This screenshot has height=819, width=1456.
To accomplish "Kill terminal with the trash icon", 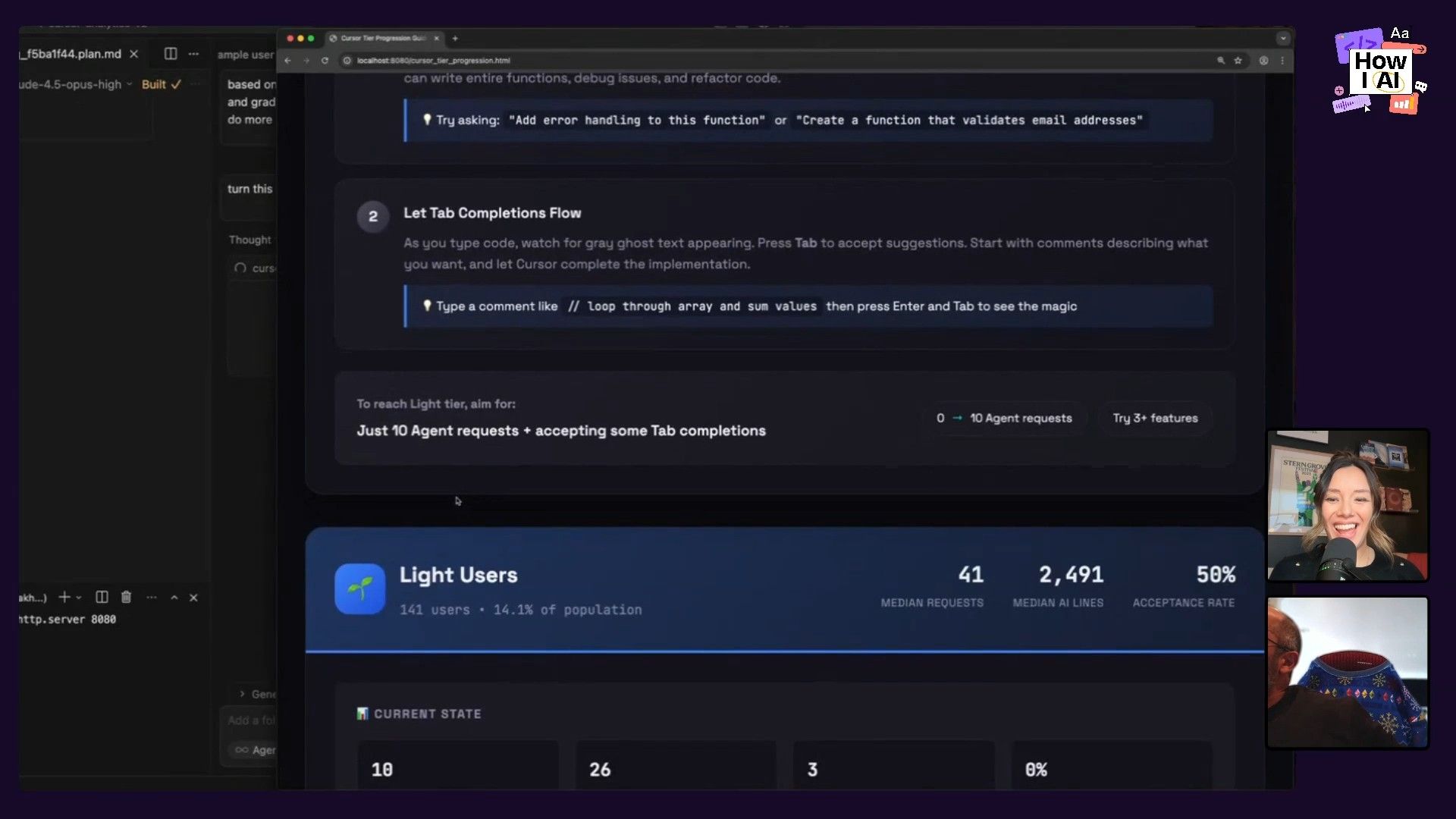I will pyautogui.click(x=126, y=598).
